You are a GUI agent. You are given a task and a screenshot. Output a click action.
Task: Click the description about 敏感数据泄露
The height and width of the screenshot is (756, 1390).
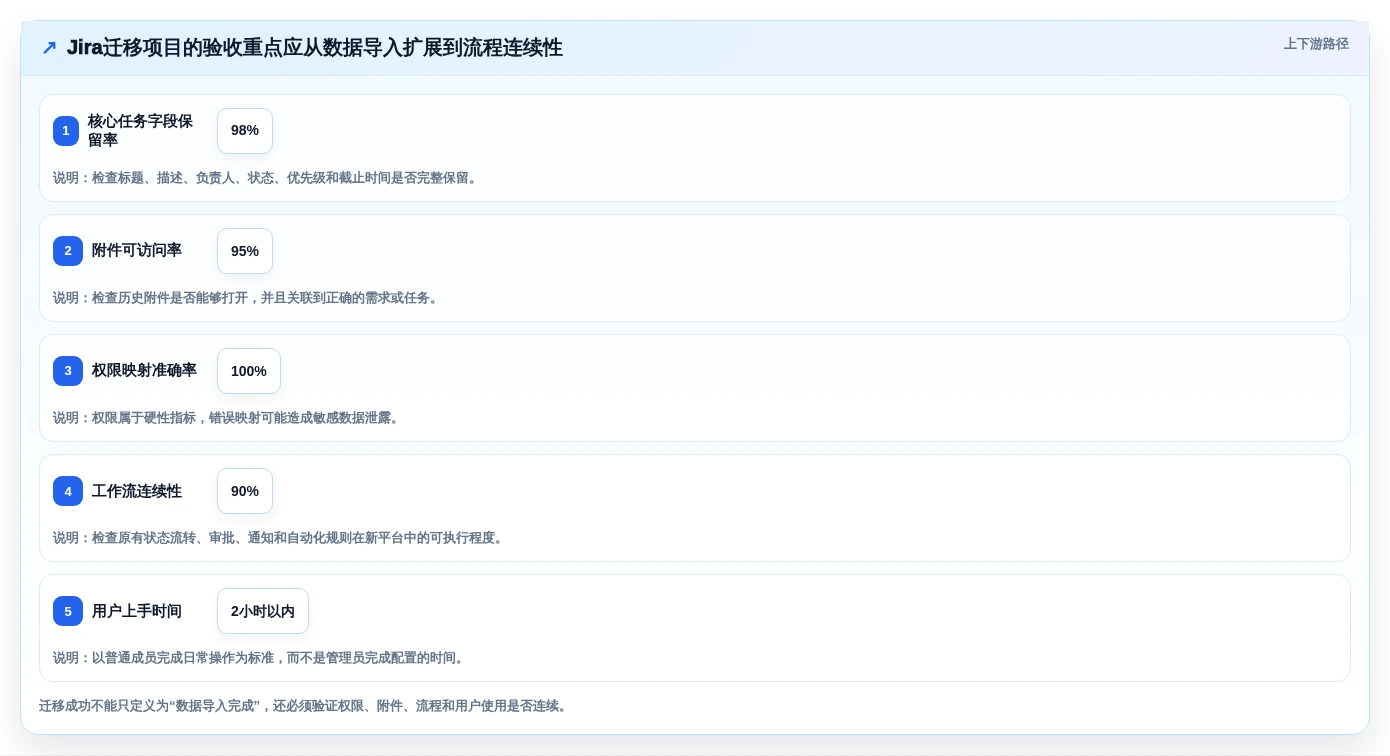228,418
